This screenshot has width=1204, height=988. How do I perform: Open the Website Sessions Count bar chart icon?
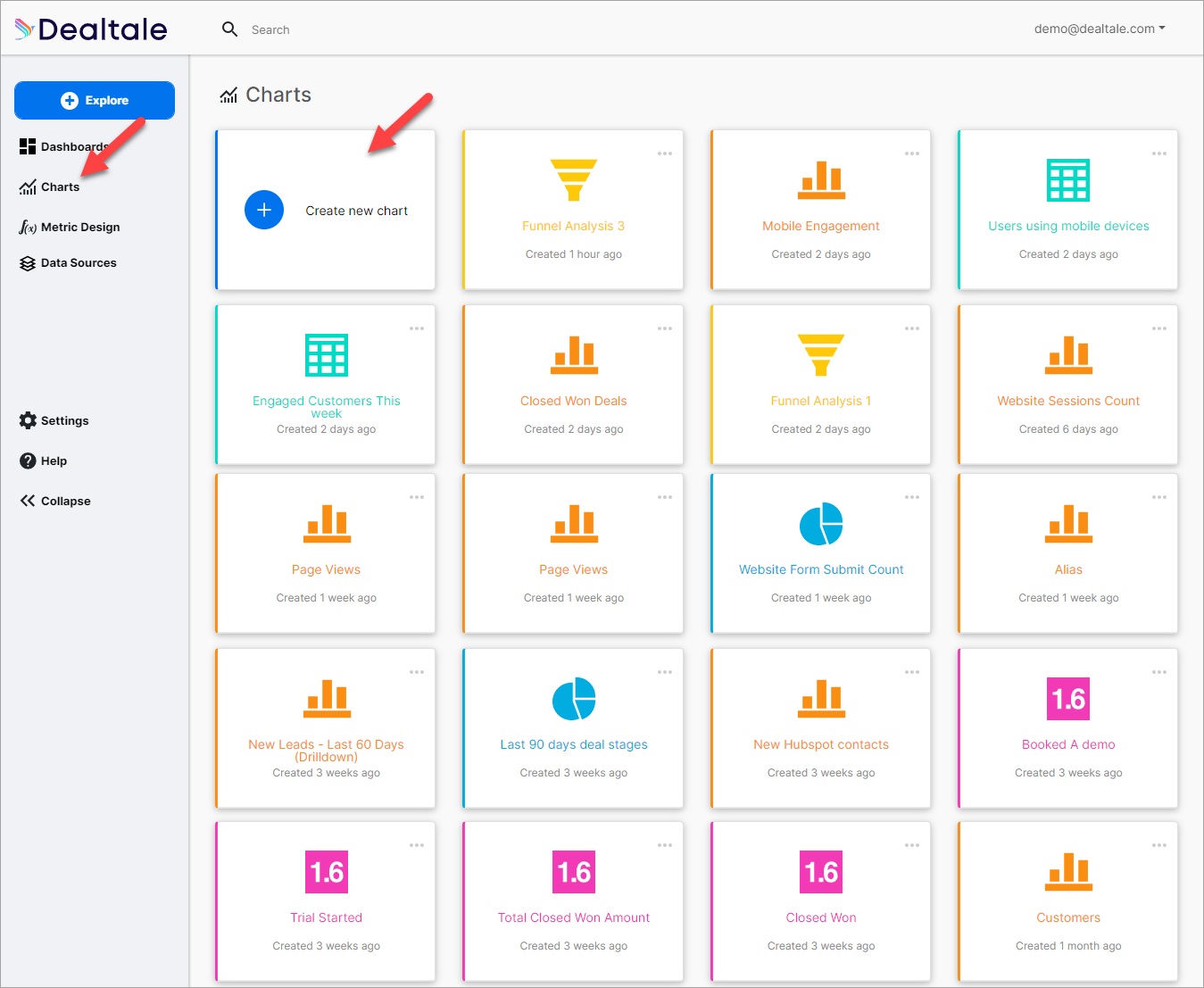point(1068,355)
